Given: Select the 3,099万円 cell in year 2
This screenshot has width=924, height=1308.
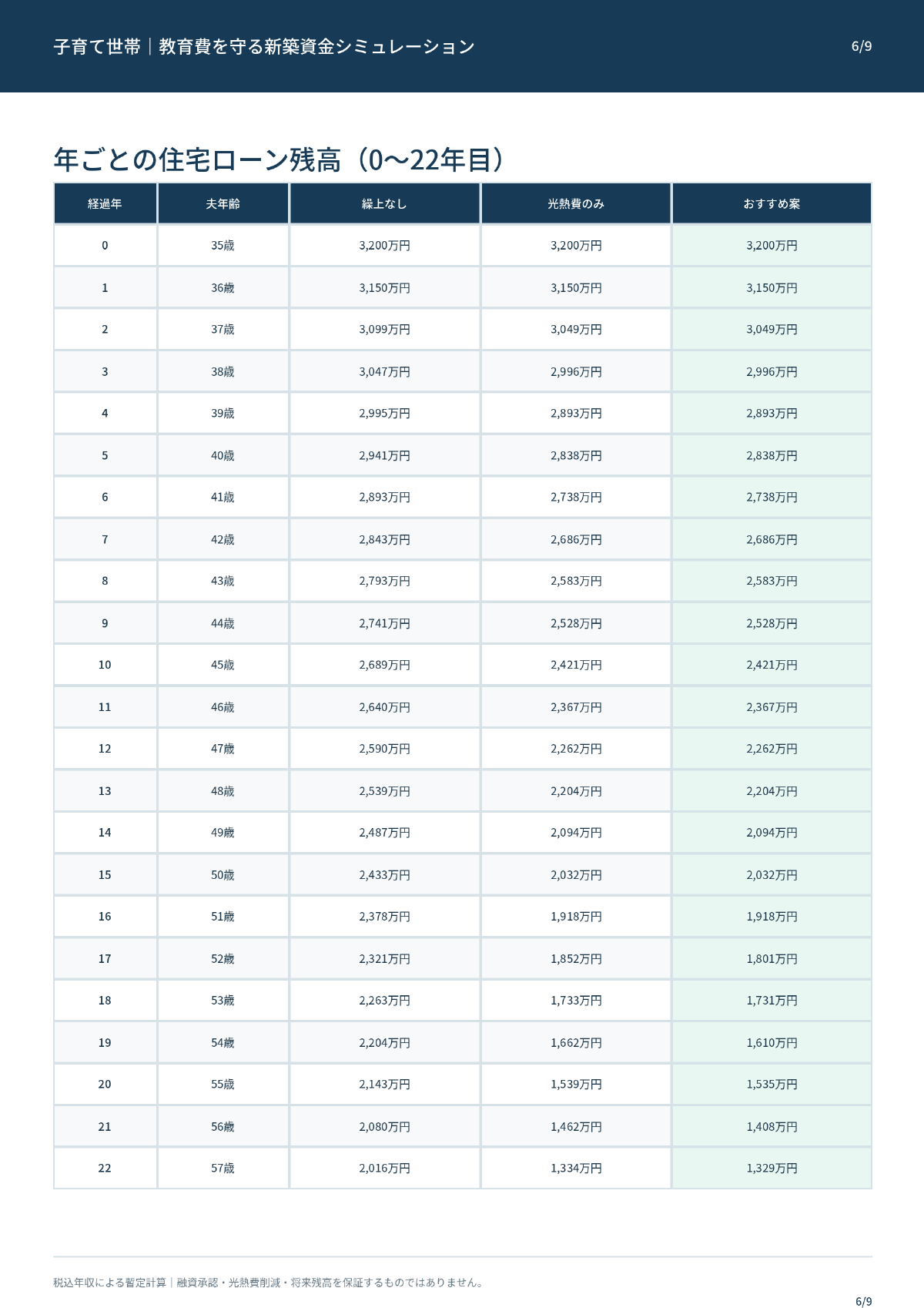Looking at the screenshot, I should [x=385, y=329].
